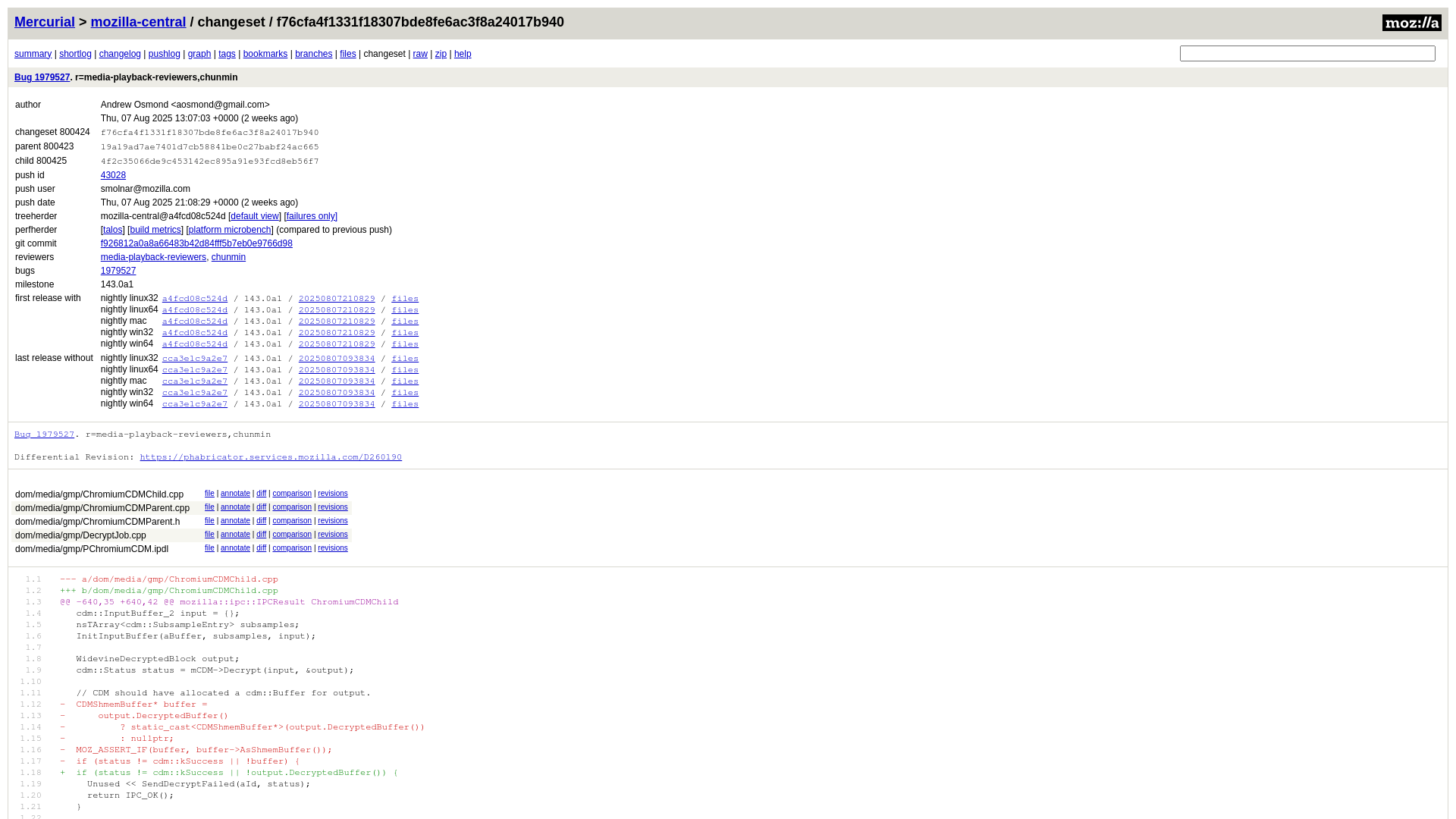The width and height of the screenshot is (1456, 819).
Task: Open comparison for PChromiumCDM.ipdl
Action: pos(292,548)
